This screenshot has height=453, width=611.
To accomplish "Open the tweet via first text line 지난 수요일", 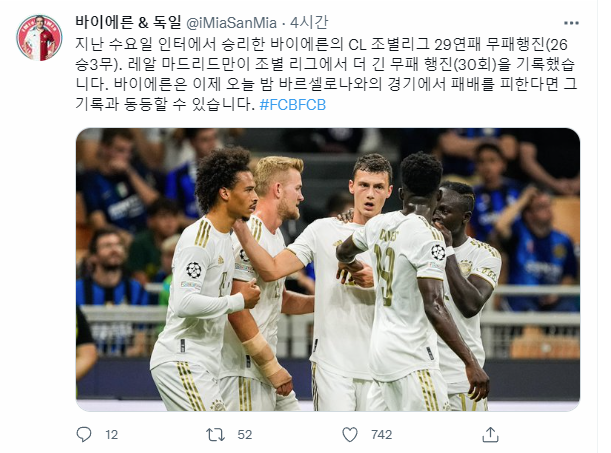I will click(x=321, y=45).
